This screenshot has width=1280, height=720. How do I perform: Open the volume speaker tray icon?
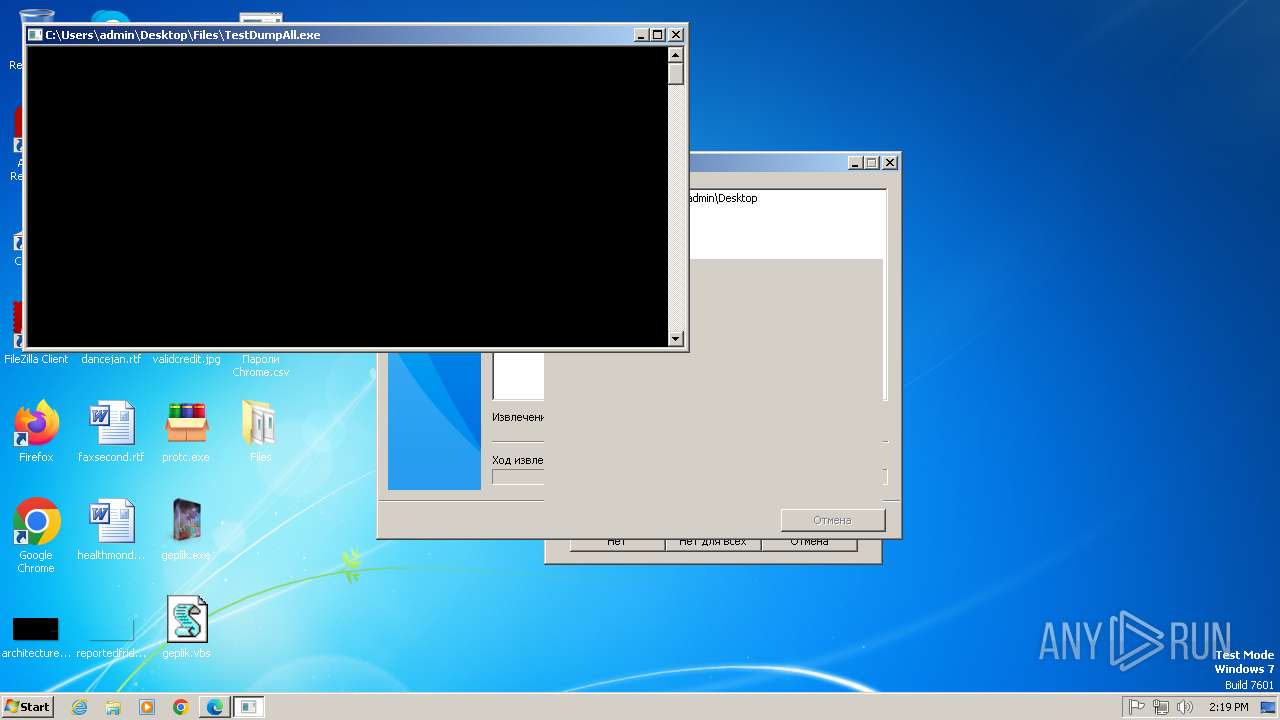[x=1185, y=707]
